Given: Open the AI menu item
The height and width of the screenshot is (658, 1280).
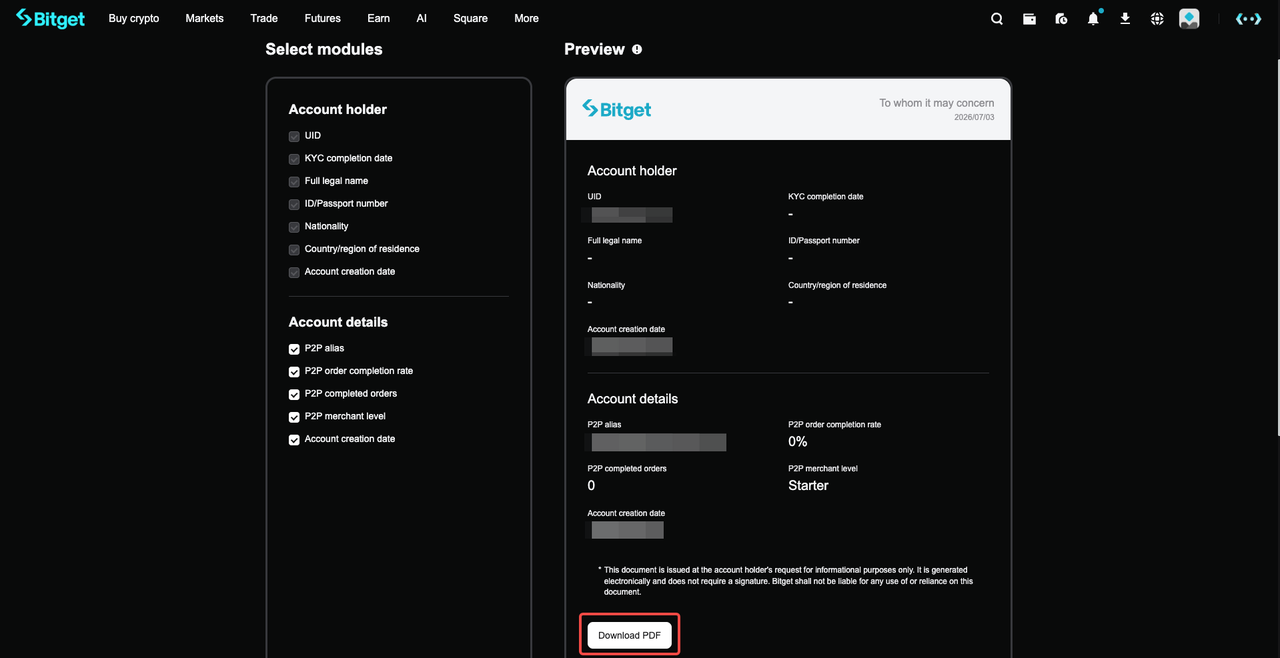Looking at the screenshot, I should pos(422,18).
